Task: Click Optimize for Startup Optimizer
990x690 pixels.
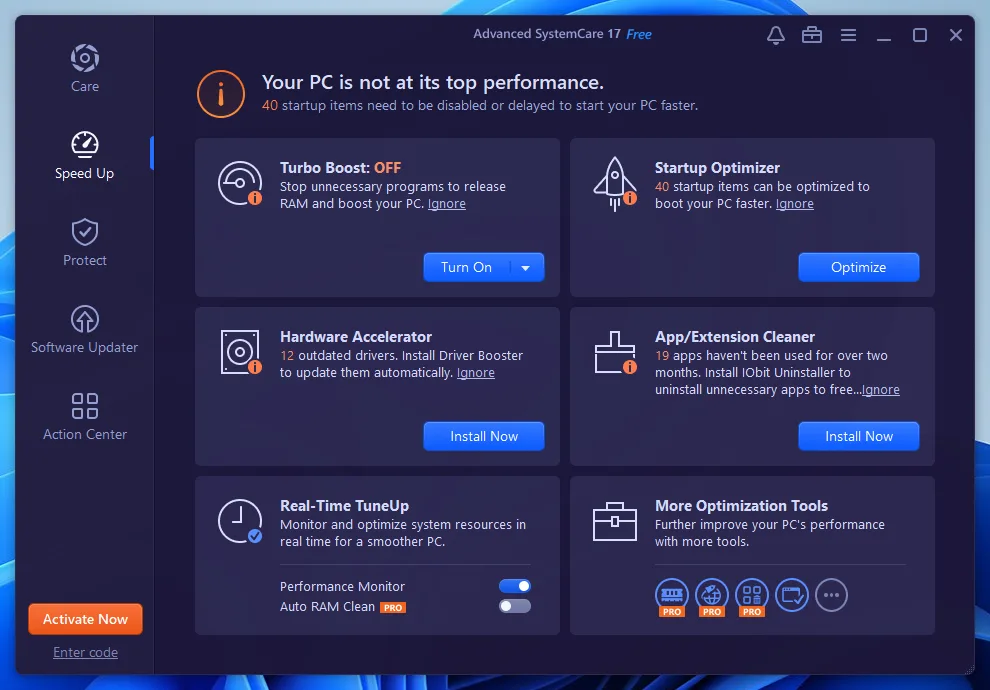Action: point(858,267)
